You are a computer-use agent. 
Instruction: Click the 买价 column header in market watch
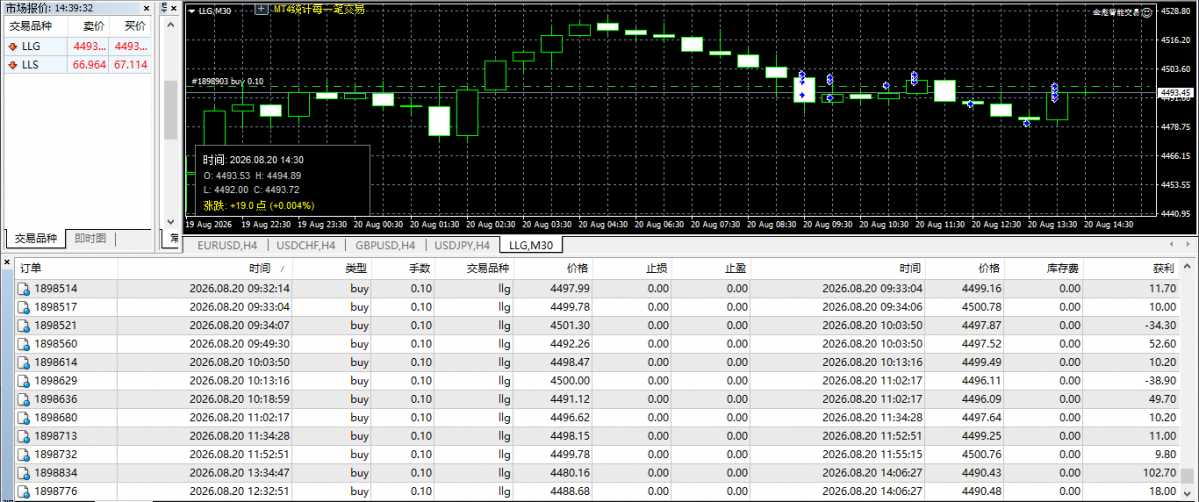130,26
